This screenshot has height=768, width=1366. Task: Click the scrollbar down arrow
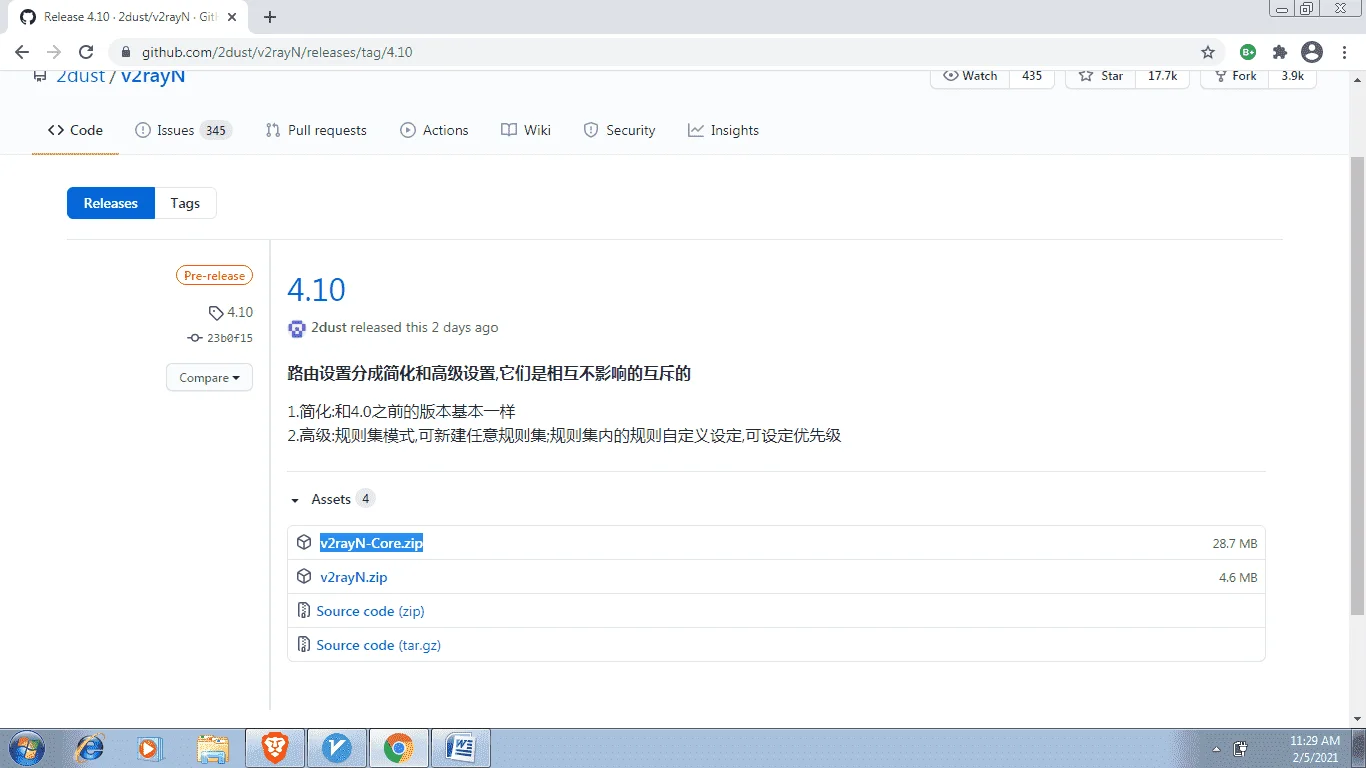1357,719
